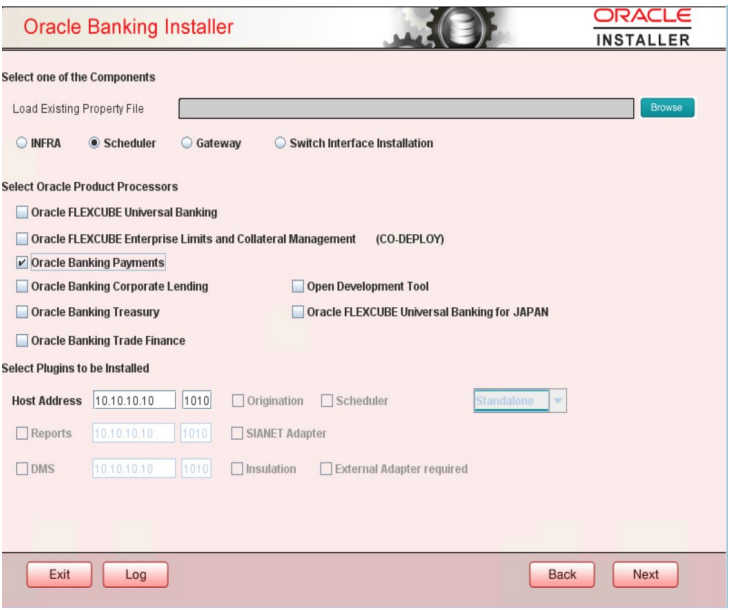Select the INFRA radio button
Viewport: 729px width, 610px height.
click(21, 143)
